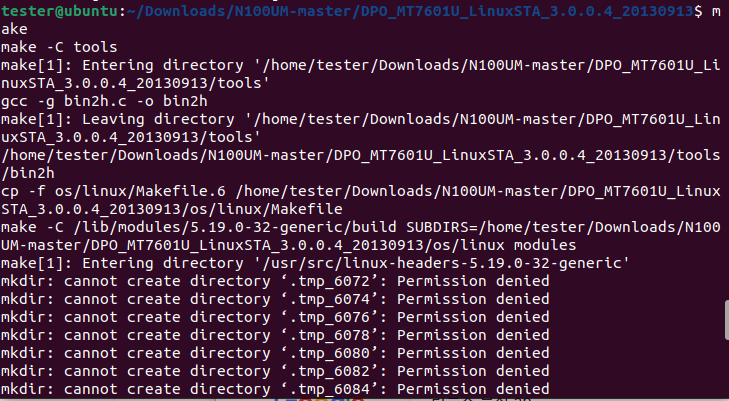Click the '.tmp_6078' permission denied line

coord(275,335)
